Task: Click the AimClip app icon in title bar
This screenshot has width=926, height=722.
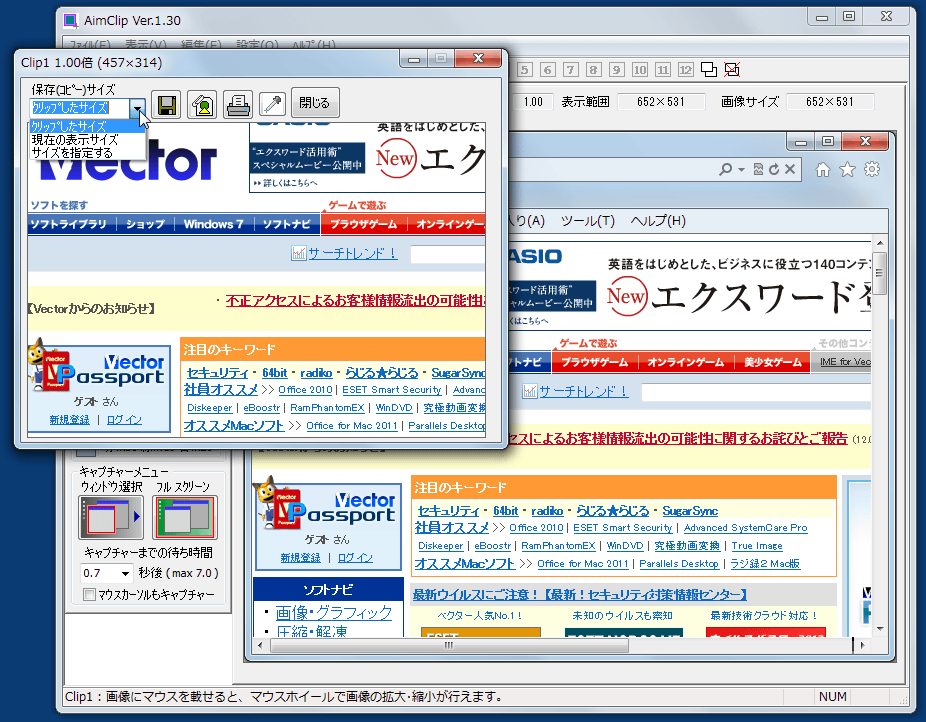Action: point(71,21)
